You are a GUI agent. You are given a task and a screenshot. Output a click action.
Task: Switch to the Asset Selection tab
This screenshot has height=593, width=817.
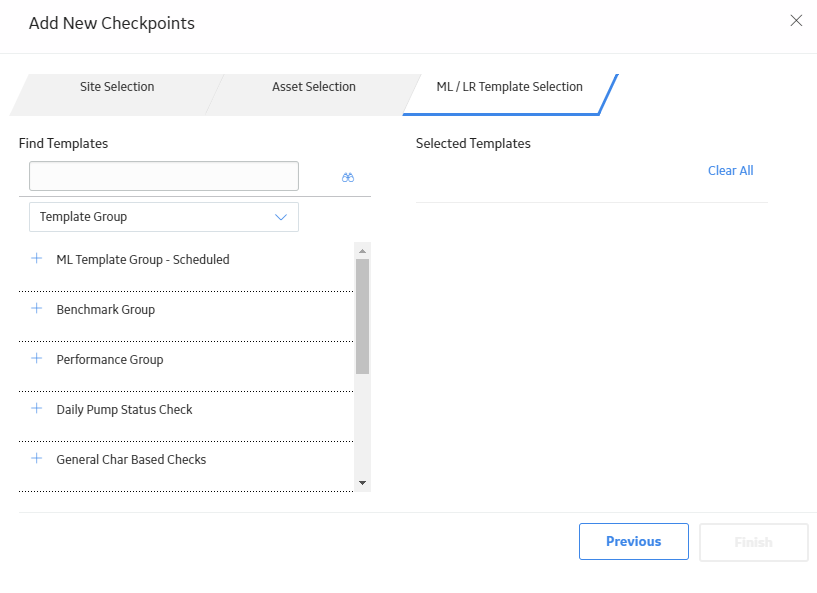pyautogui.click(x=314, y=87)
